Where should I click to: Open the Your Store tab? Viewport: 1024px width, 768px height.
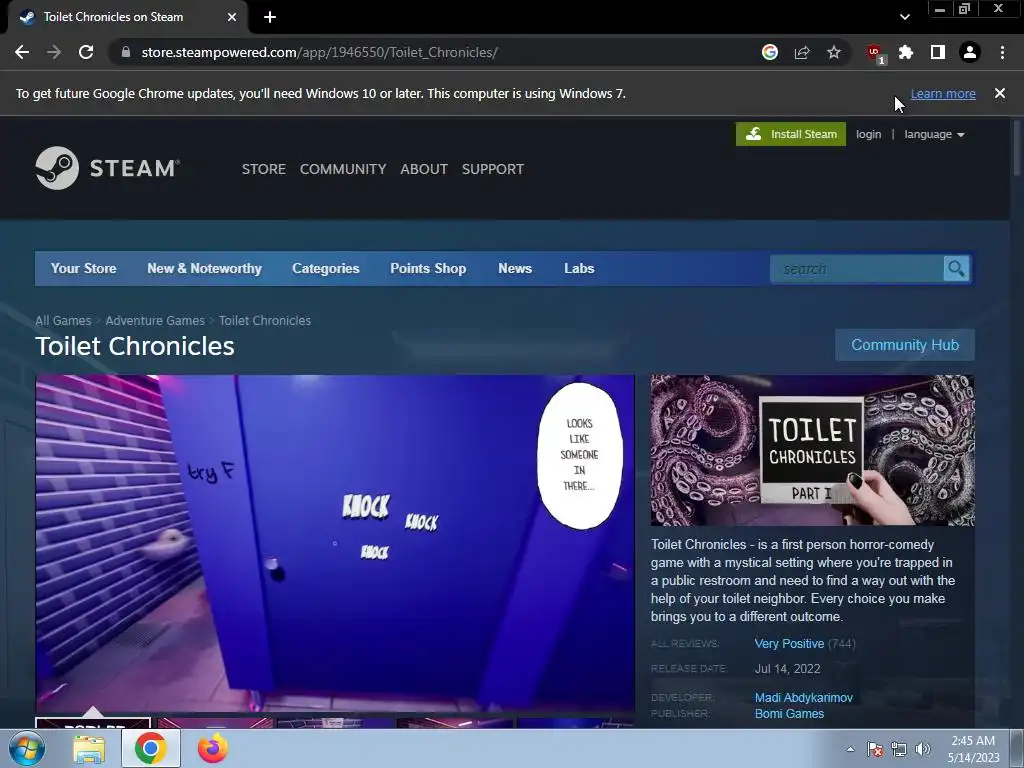pyautogui.click(x=84, y=268)
